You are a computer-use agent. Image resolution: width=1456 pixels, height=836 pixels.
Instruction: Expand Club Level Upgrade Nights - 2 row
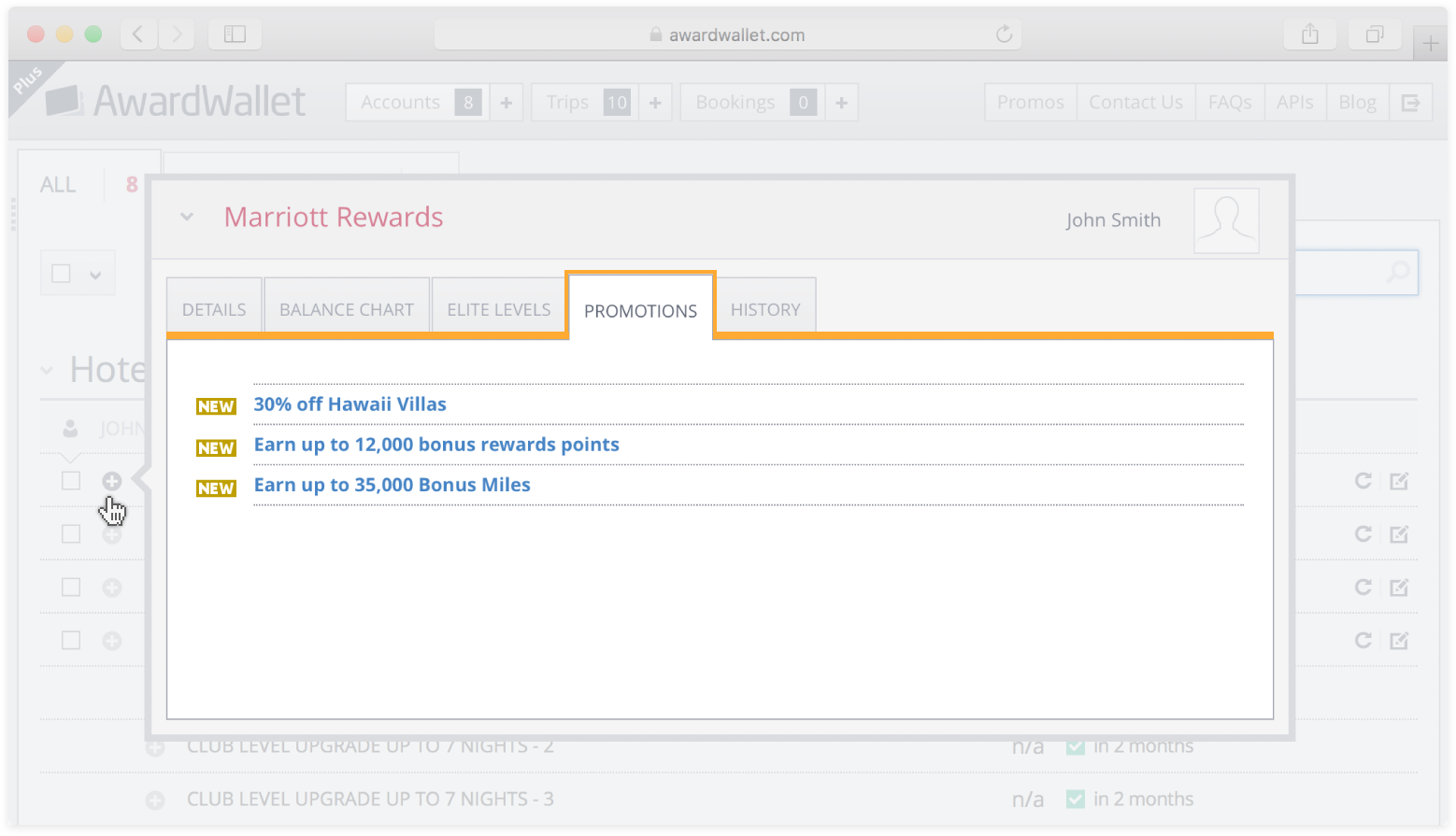coord(155,748)
